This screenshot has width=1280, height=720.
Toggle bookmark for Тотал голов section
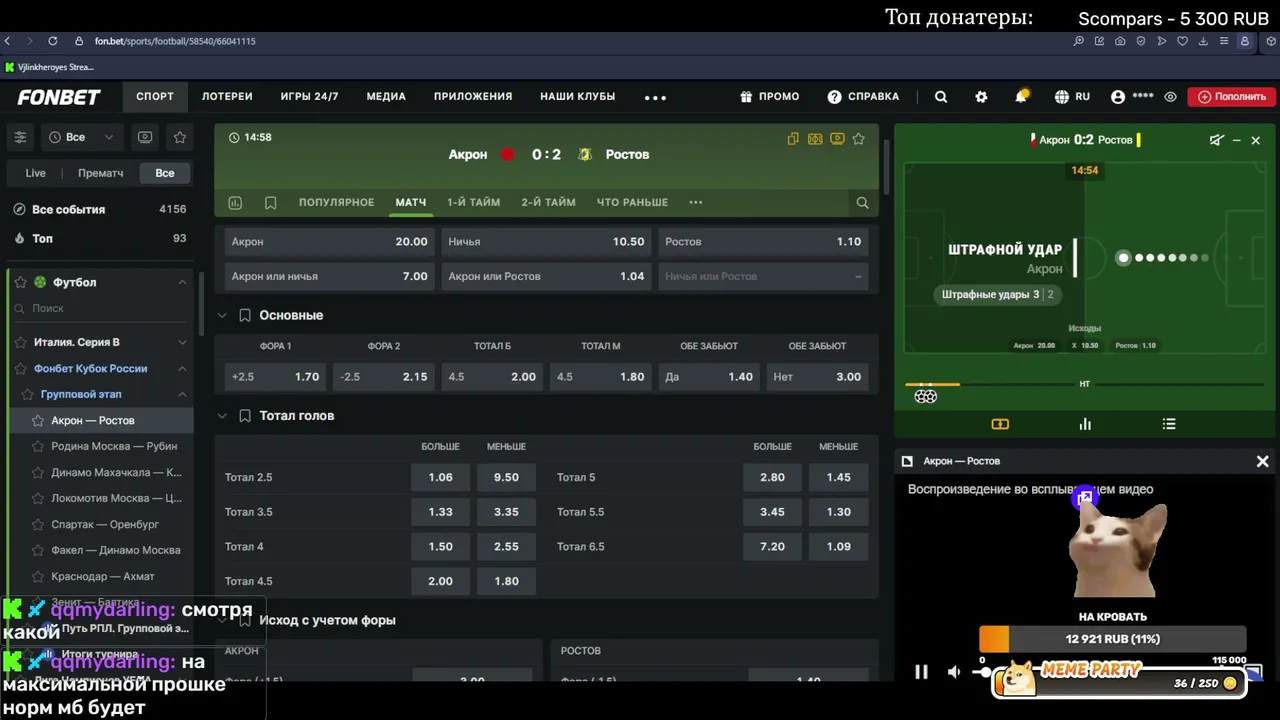coord(245,416)
